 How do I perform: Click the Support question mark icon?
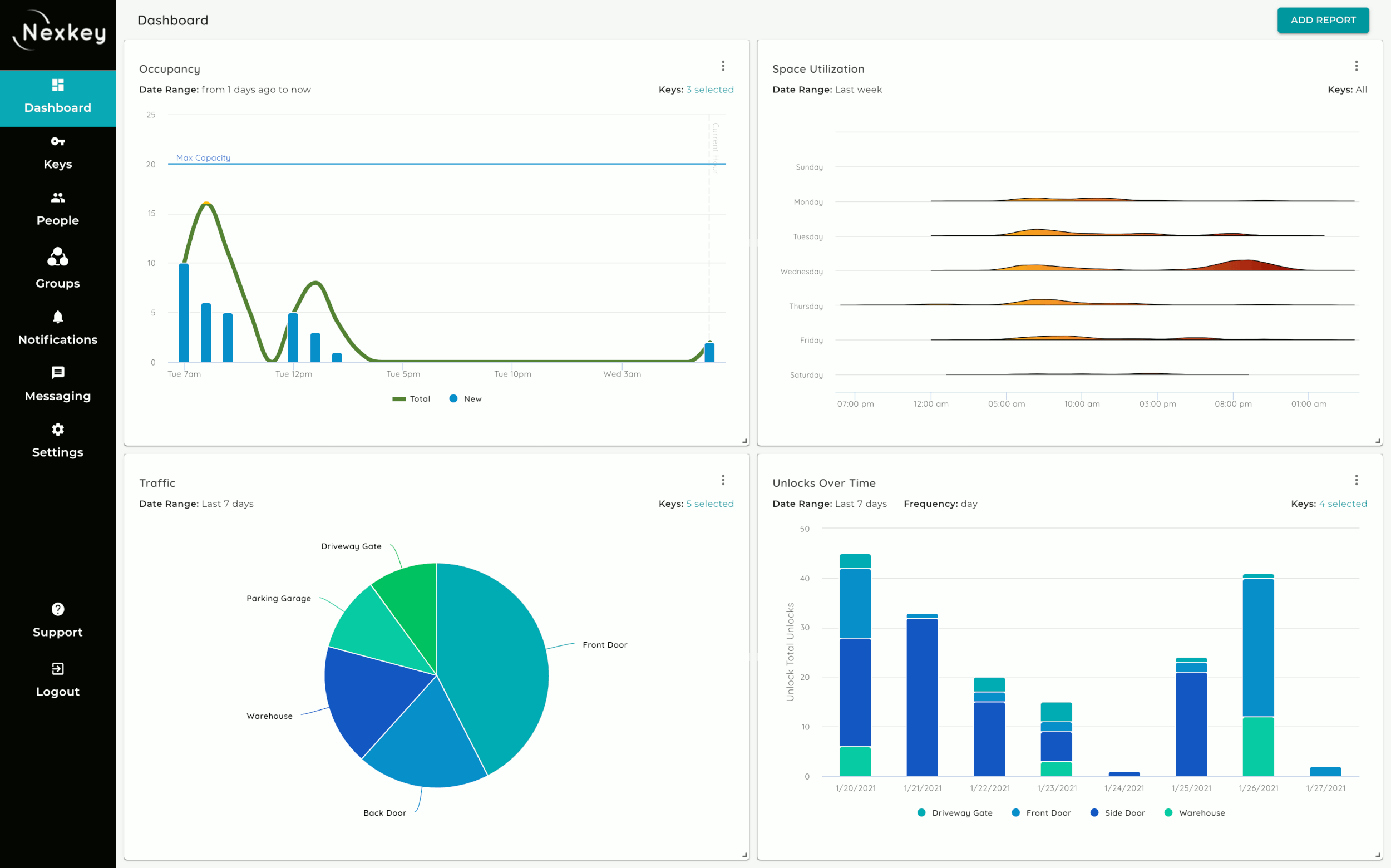tap(57, 609)
